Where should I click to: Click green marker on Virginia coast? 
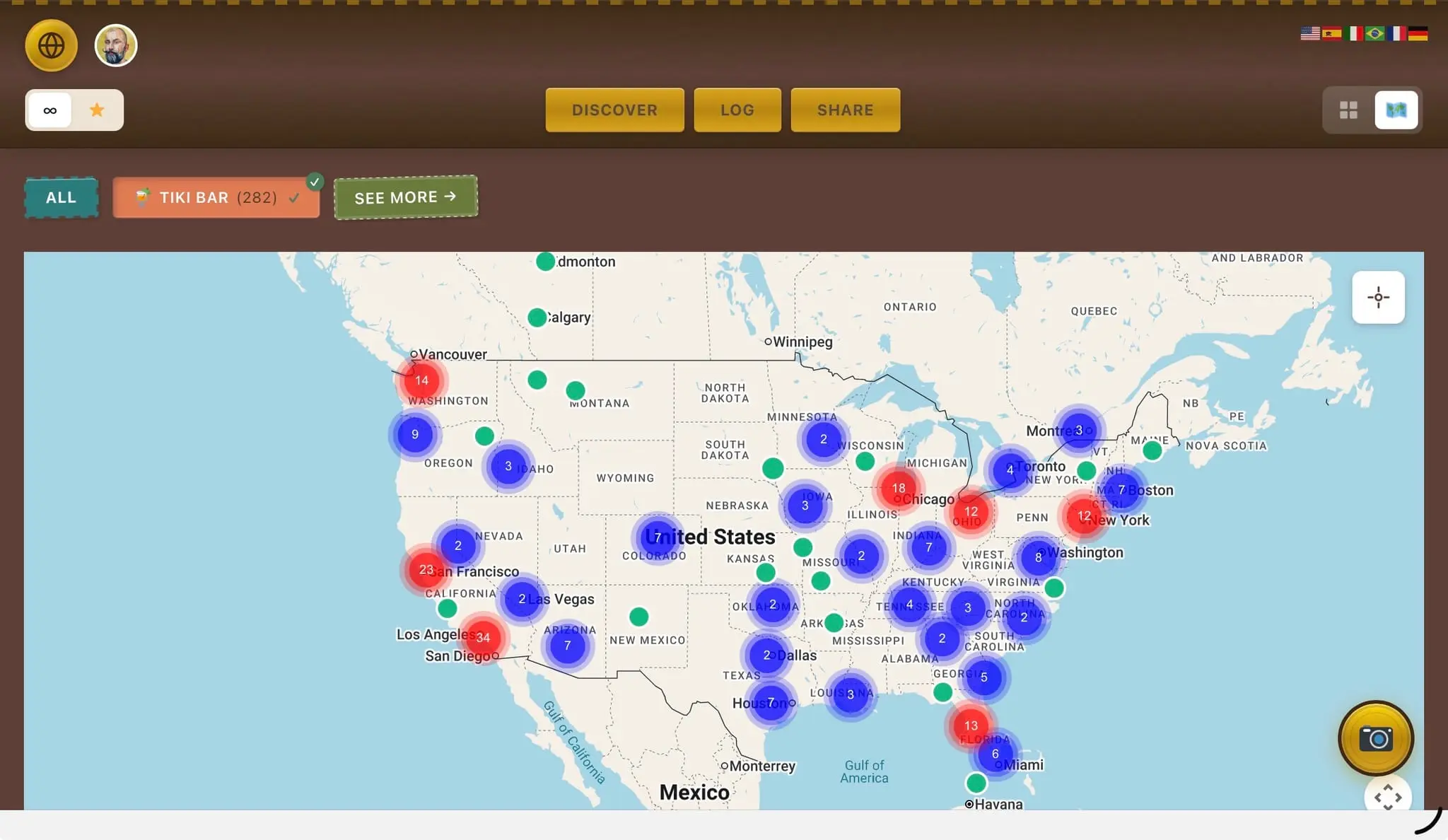(1053, 588)
